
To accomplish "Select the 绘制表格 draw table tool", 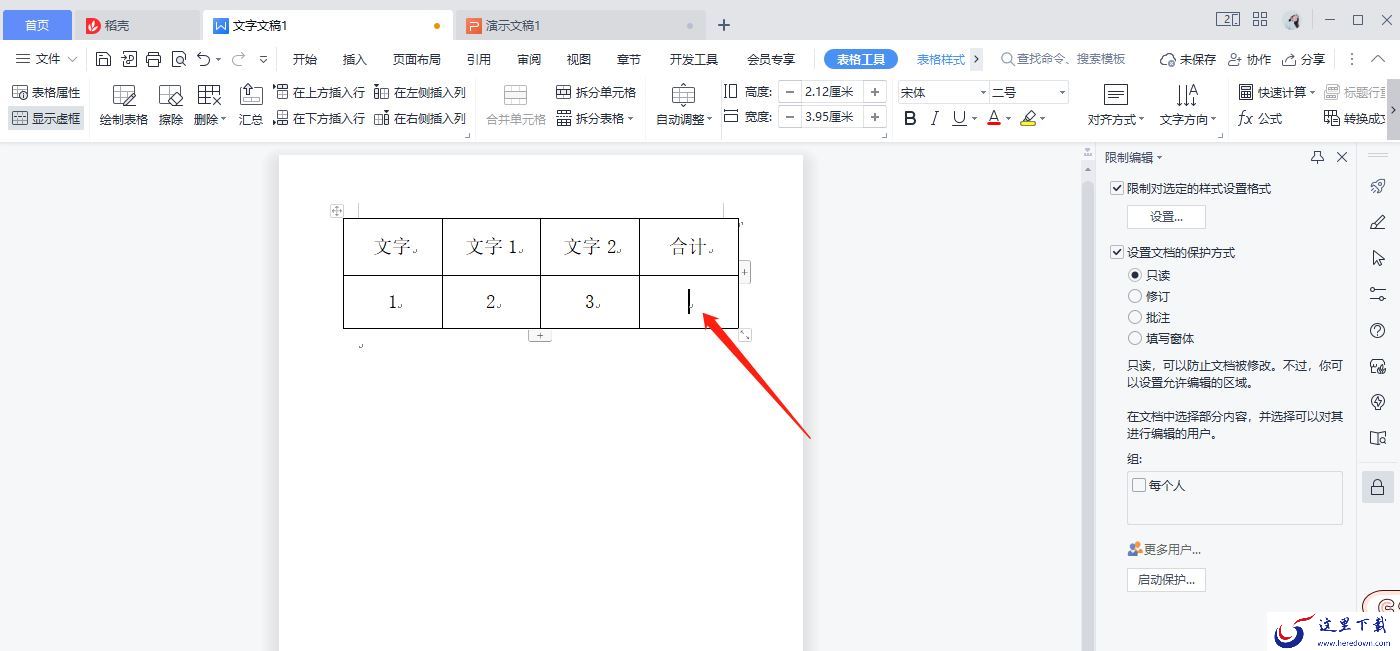I will coord(124,105).
